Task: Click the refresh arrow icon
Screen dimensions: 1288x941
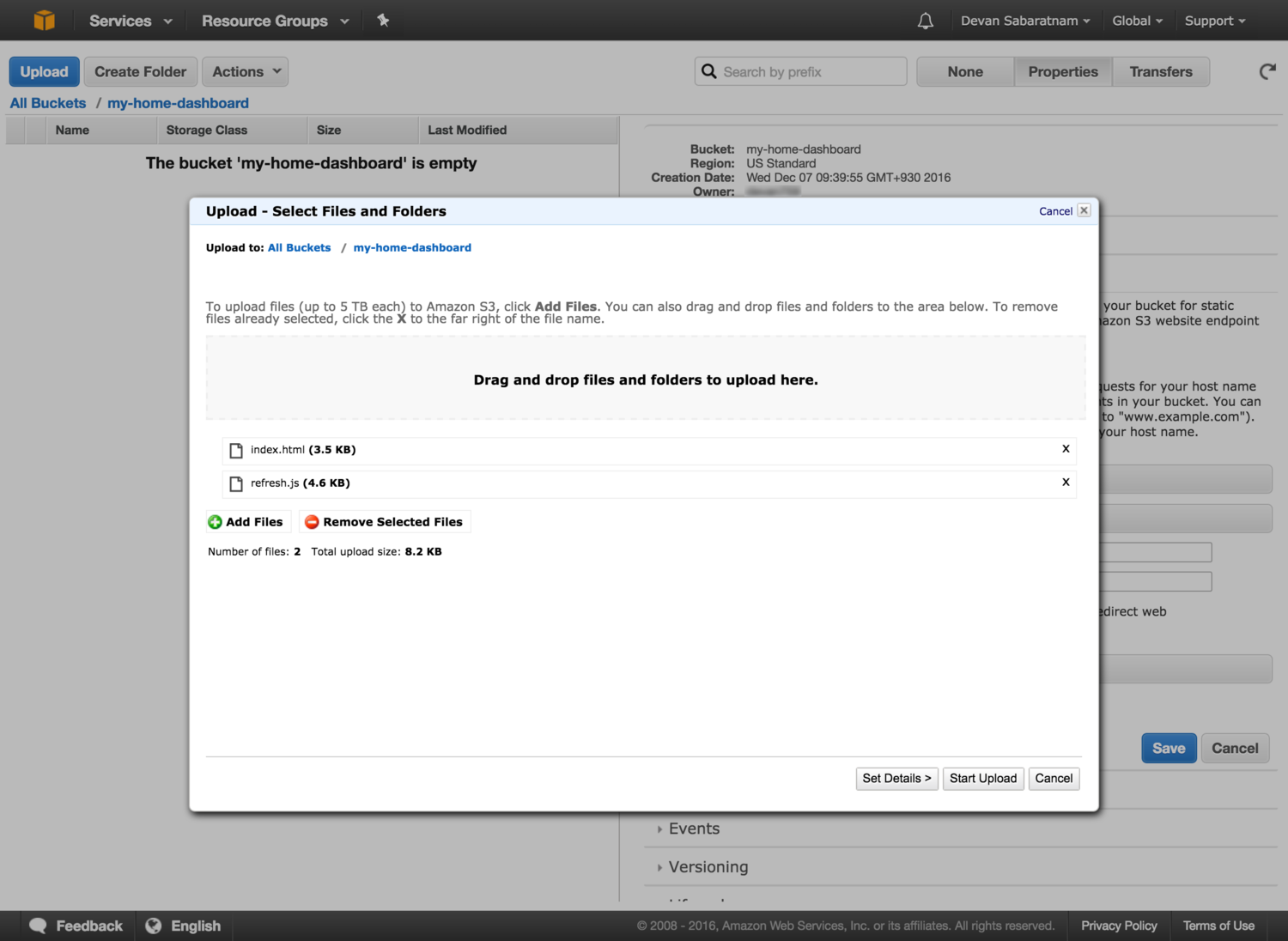Action: (x=1267, y=72)
